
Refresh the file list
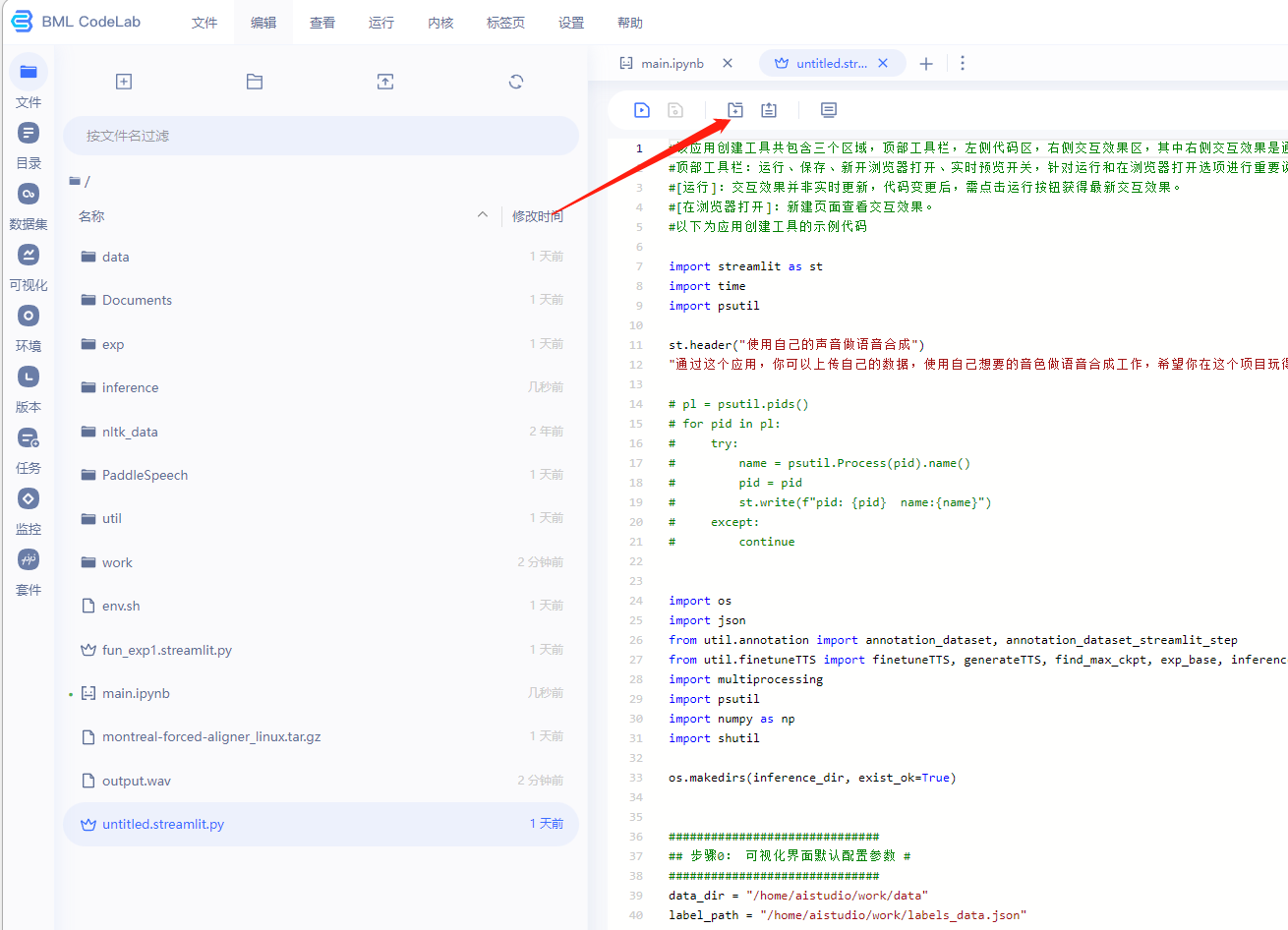tap(516, 82)
